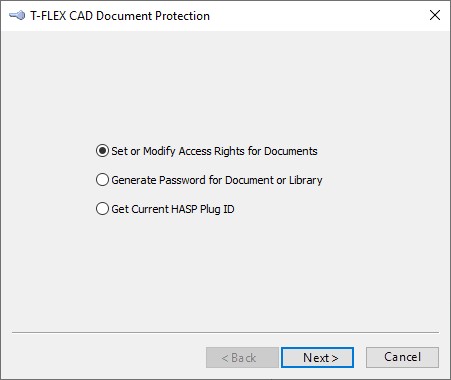
Task: Proceed to next wizard step with Next
Action: (317, 358)
